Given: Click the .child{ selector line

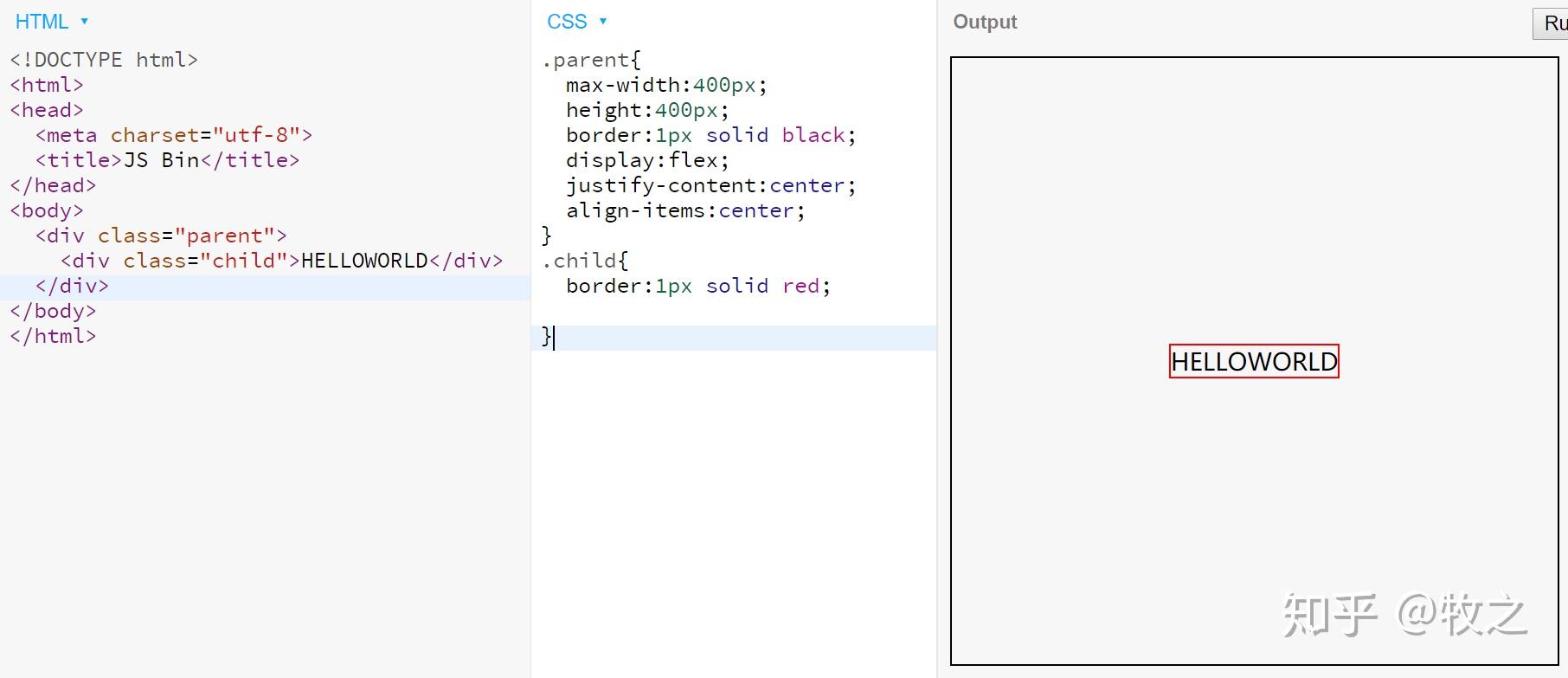Looking at the screenshot, I should pos(585,261).
